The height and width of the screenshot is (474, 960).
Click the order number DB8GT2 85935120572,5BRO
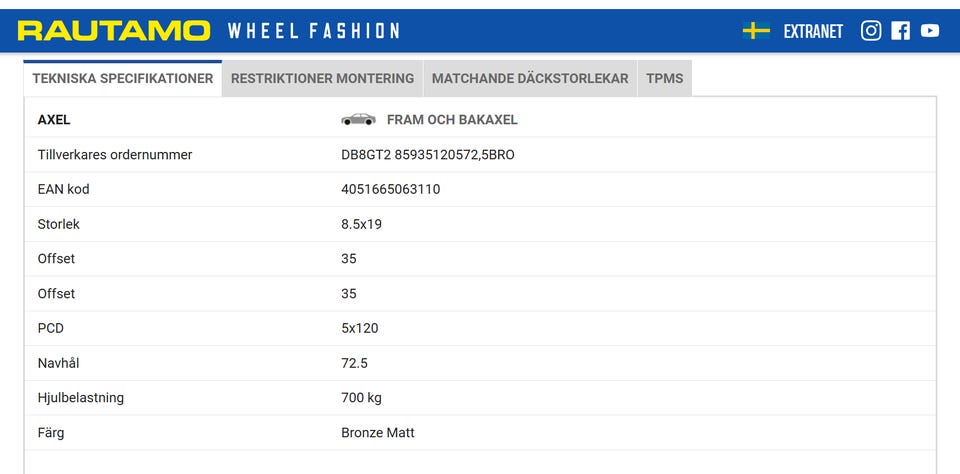tap(427, 155)
